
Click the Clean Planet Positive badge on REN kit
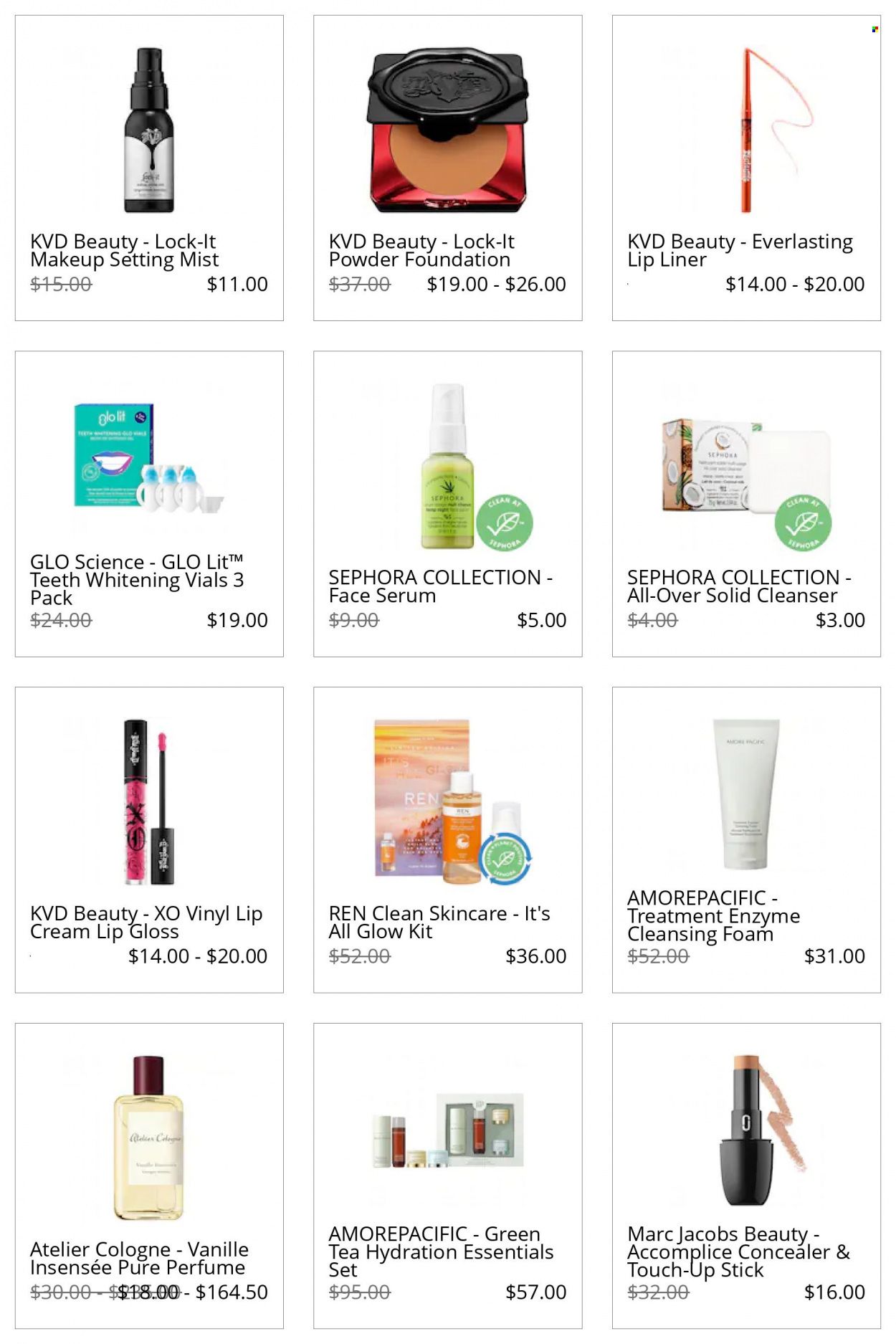[505, 857]
